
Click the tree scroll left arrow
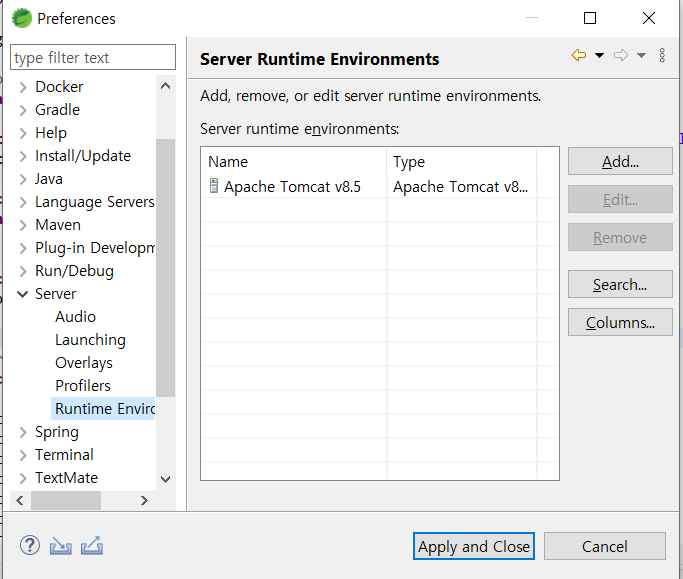pyautogui.click(x=20, y=500)
